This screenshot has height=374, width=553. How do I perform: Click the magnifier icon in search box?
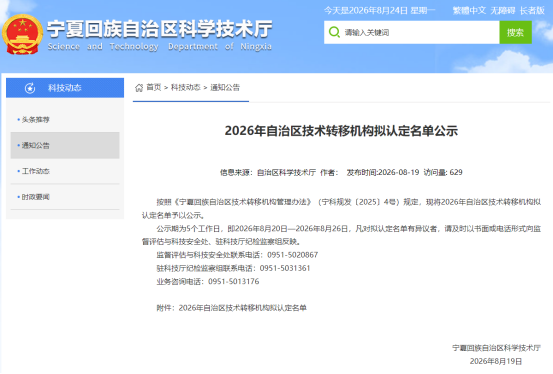click(x=334, y=32)
